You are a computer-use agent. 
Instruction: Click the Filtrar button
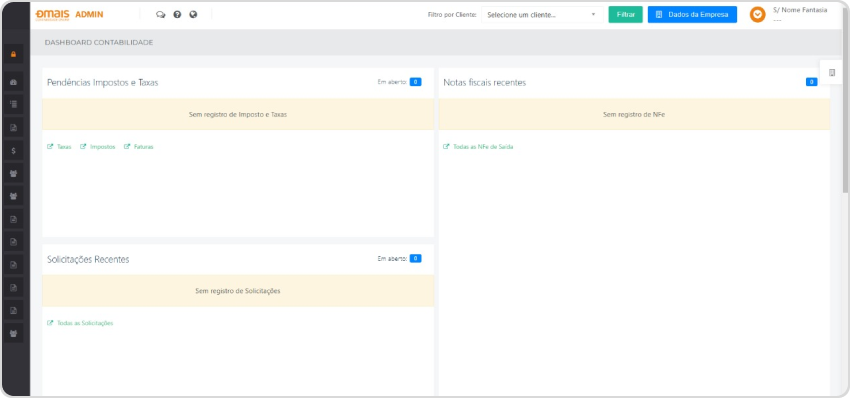pos(626,15)
